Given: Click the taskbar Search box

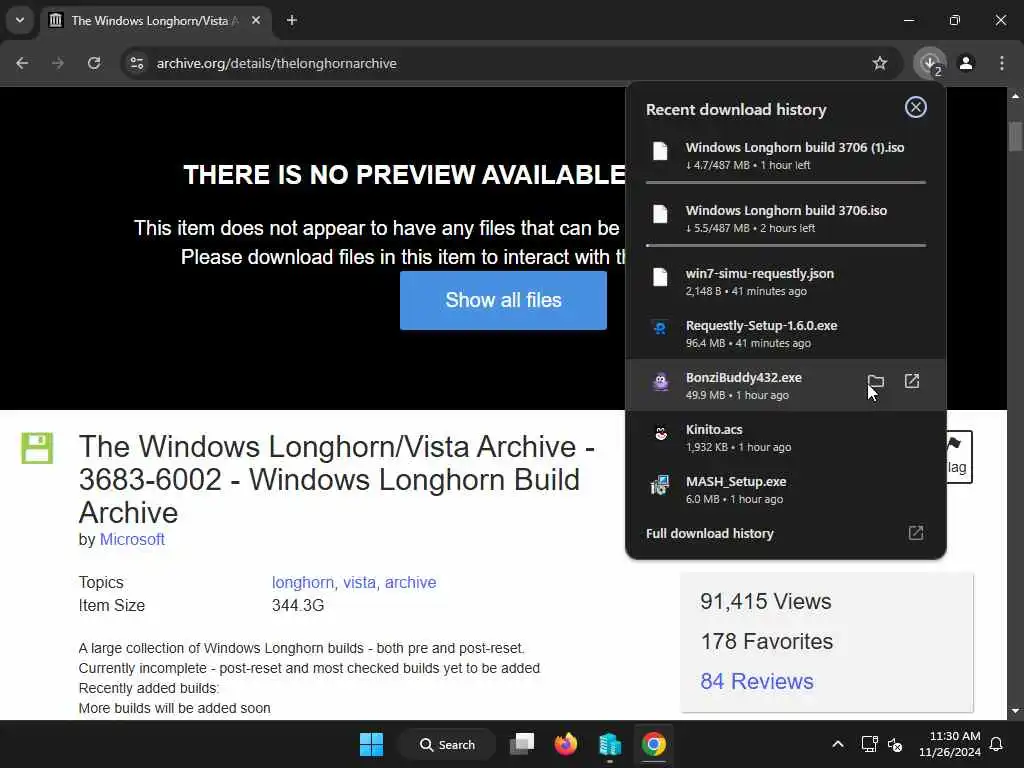Looking at the screenshot, I should tap(447, 744).
